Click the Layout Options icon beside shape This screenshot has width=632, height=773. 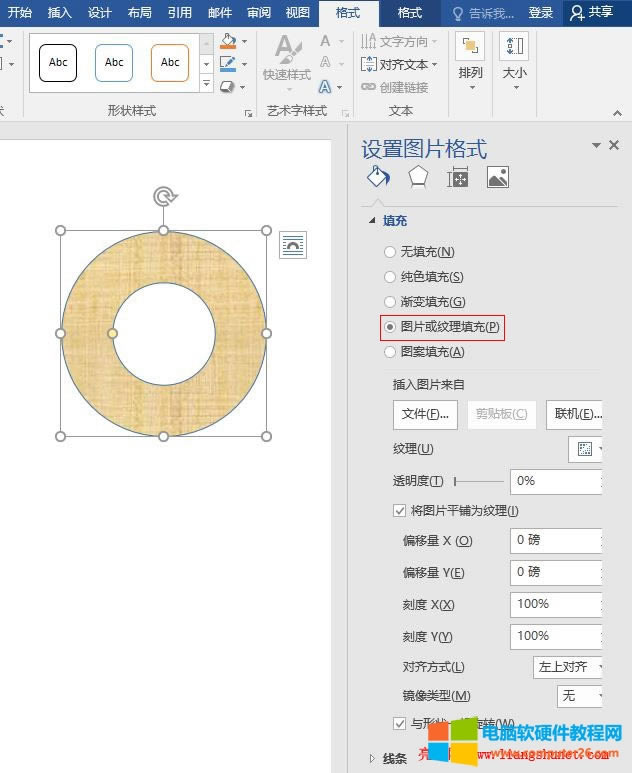[x=293, y=245]
